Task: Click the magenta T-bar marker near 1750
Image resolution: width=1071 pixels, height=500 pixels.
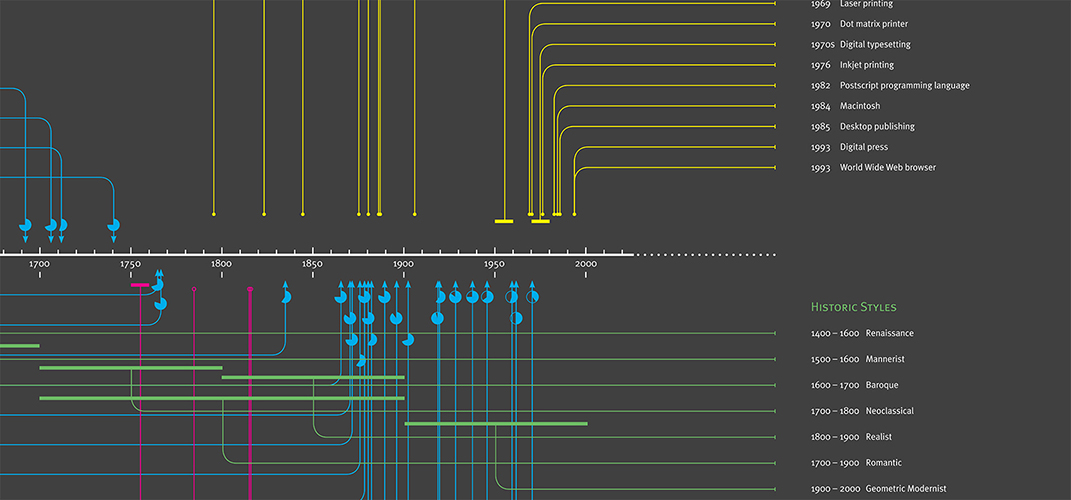Action: pyautogui.click(x=140, y=285)
